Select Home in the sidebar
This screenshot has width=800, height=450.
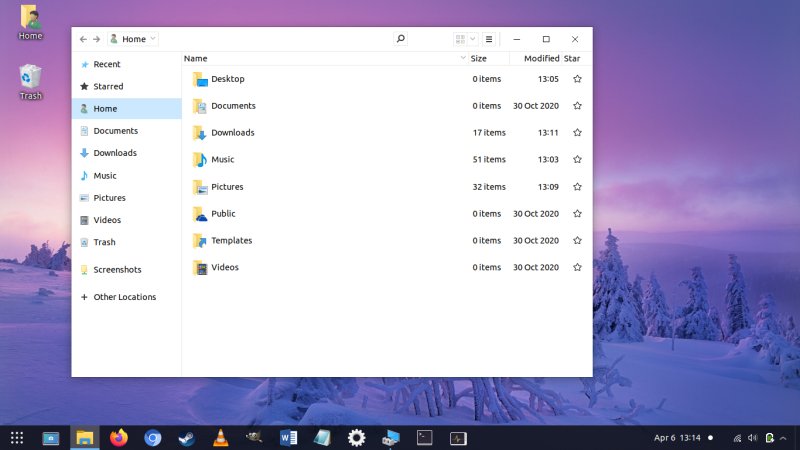127,109
